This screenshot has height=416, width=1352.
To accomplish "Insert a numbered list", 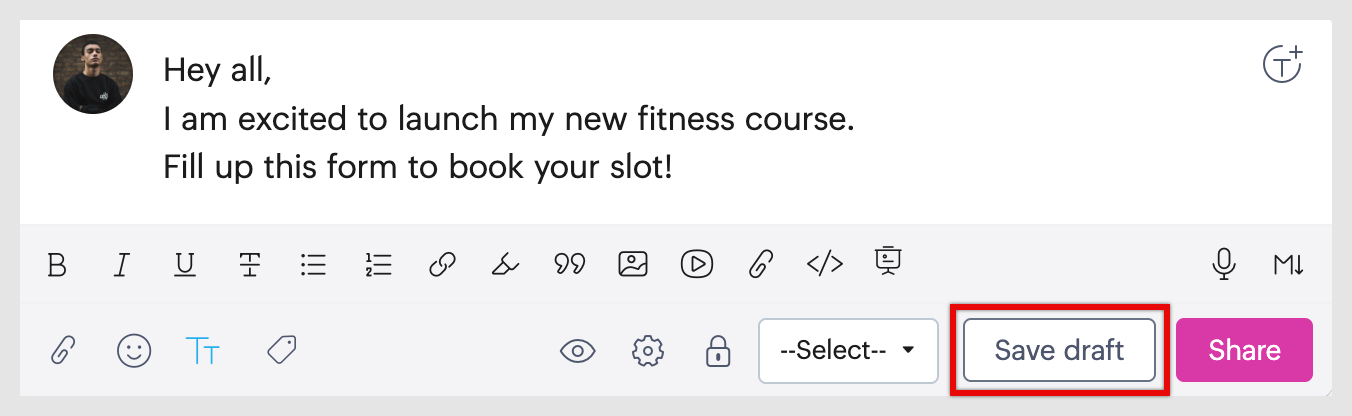I will point(378,264).
